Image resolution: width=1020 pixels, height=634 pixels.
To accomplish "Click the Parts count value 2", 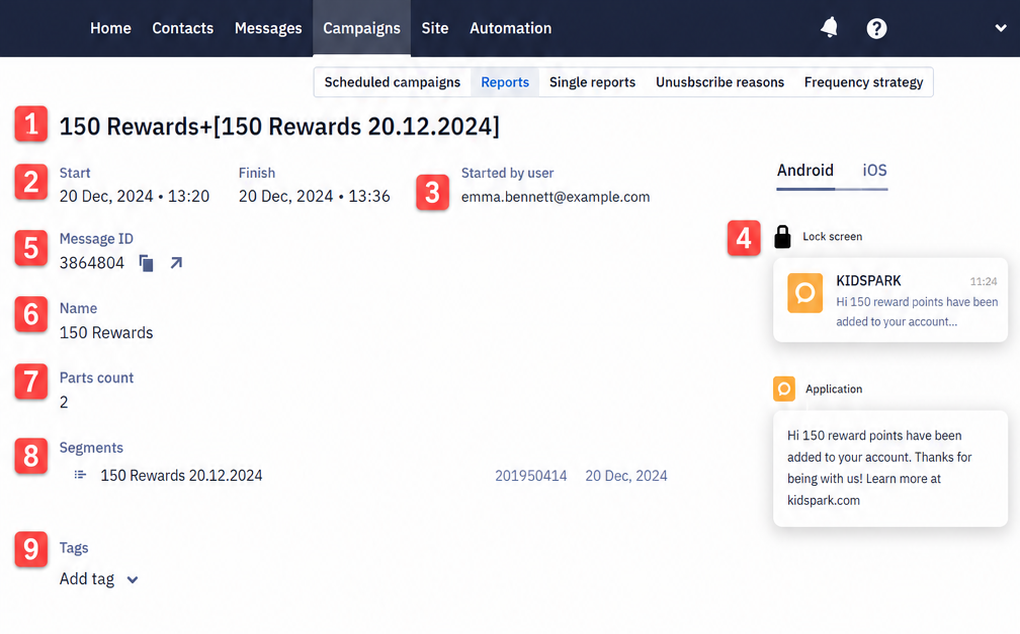I will tap(64, 402).
